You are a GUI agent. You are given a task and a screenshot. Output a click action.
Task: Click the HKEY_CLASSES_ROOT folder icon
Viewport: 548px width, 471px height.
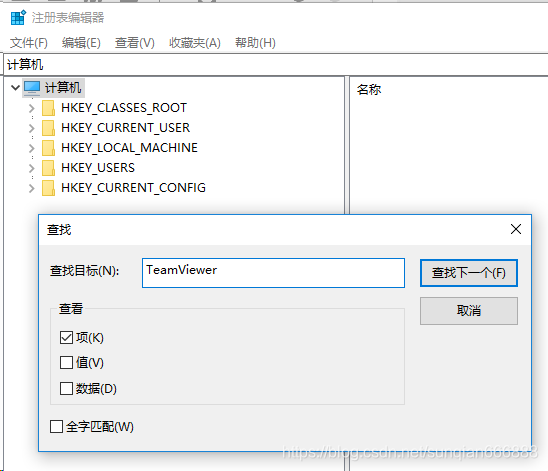pos(48,108)
